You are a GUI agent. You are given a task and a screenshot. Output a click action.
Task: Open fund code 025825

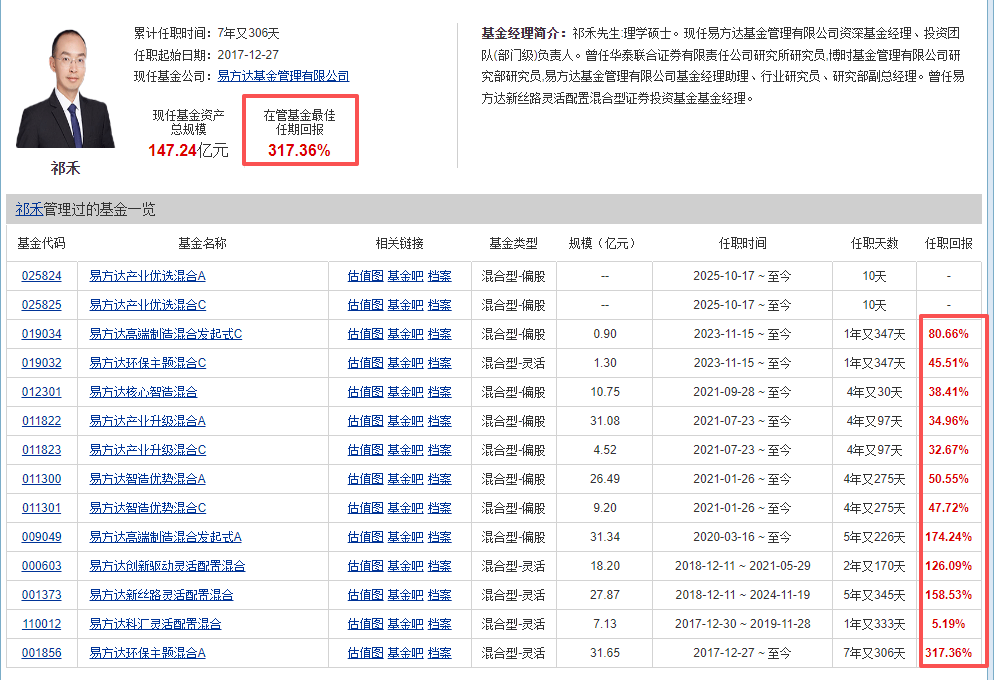(x=42, y=305)
